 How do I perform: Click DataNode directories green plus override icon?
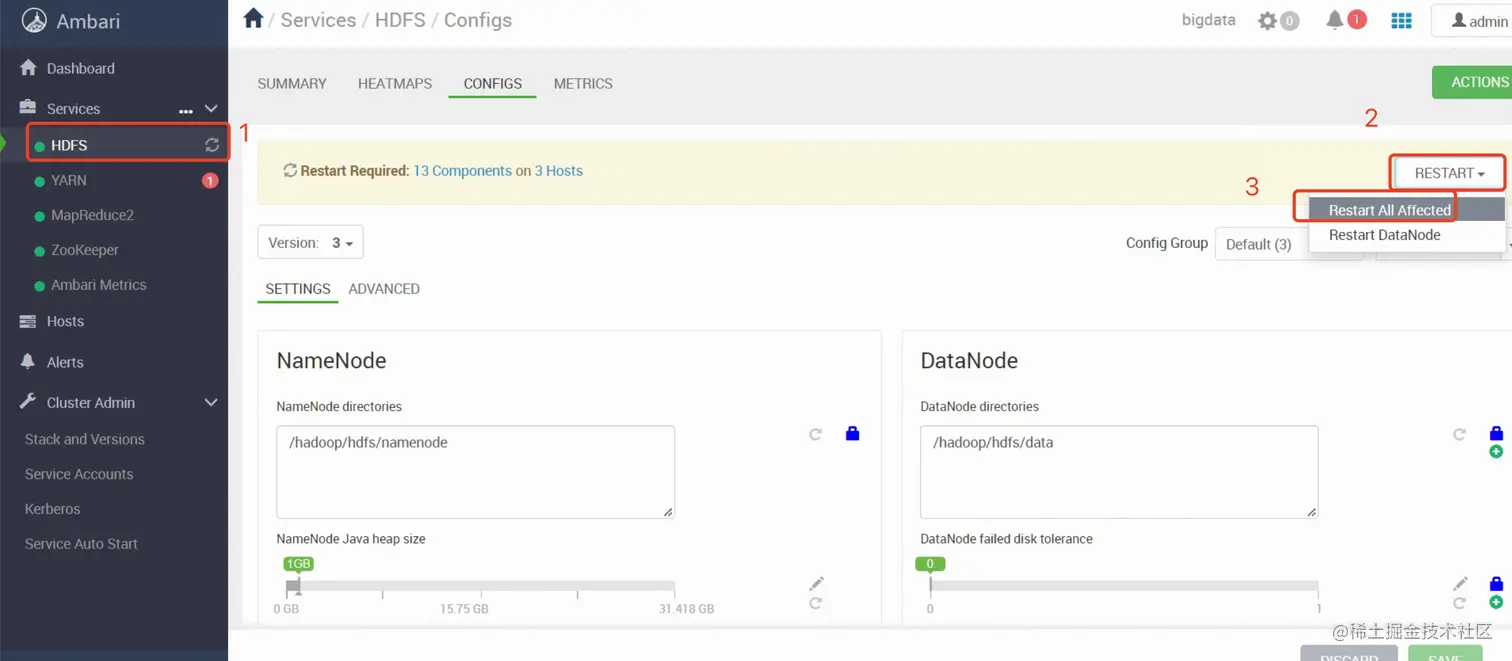1496,452
